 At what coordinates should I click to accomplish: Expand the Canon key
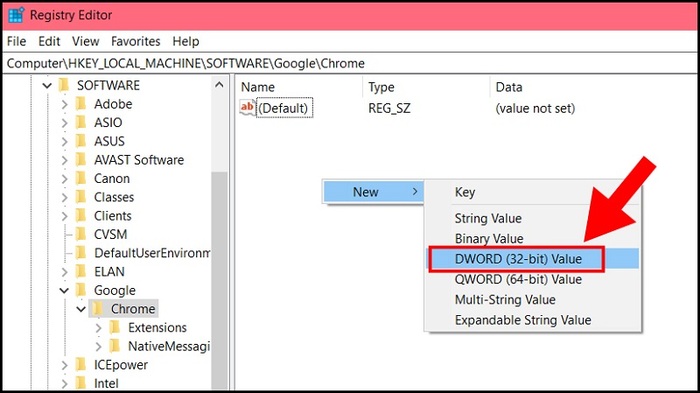65,179
